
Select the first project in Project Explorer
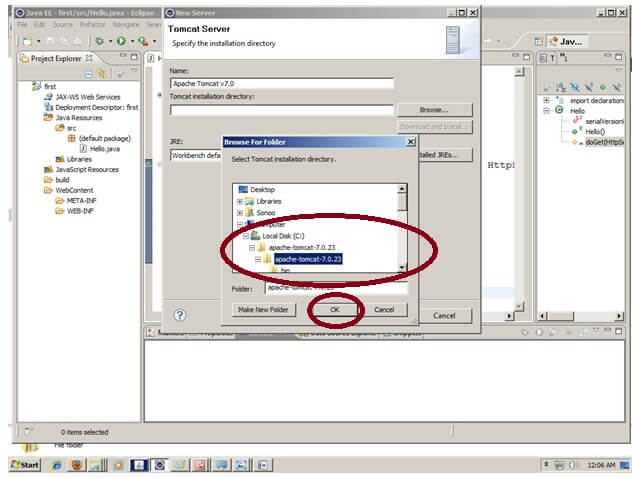[50, 86]
